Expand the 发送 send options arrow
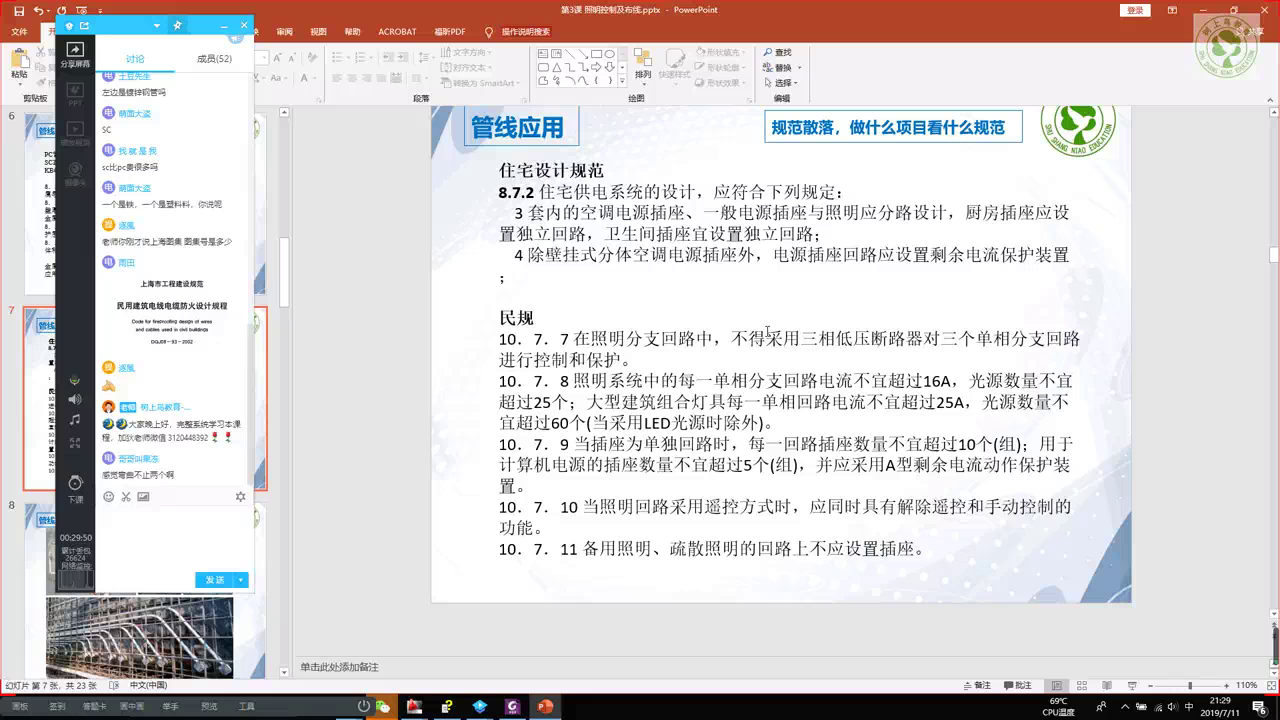 241,580
